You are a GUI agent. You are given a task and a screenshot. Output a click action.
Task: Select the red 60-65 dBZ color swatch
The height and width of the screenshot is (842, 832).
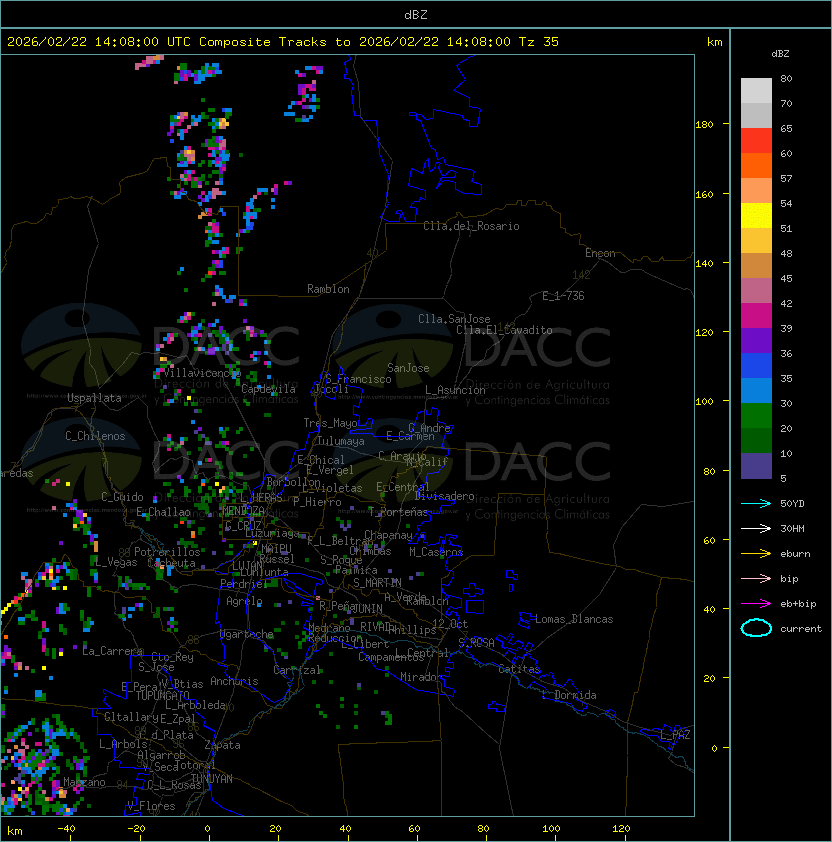coord(756,141)
